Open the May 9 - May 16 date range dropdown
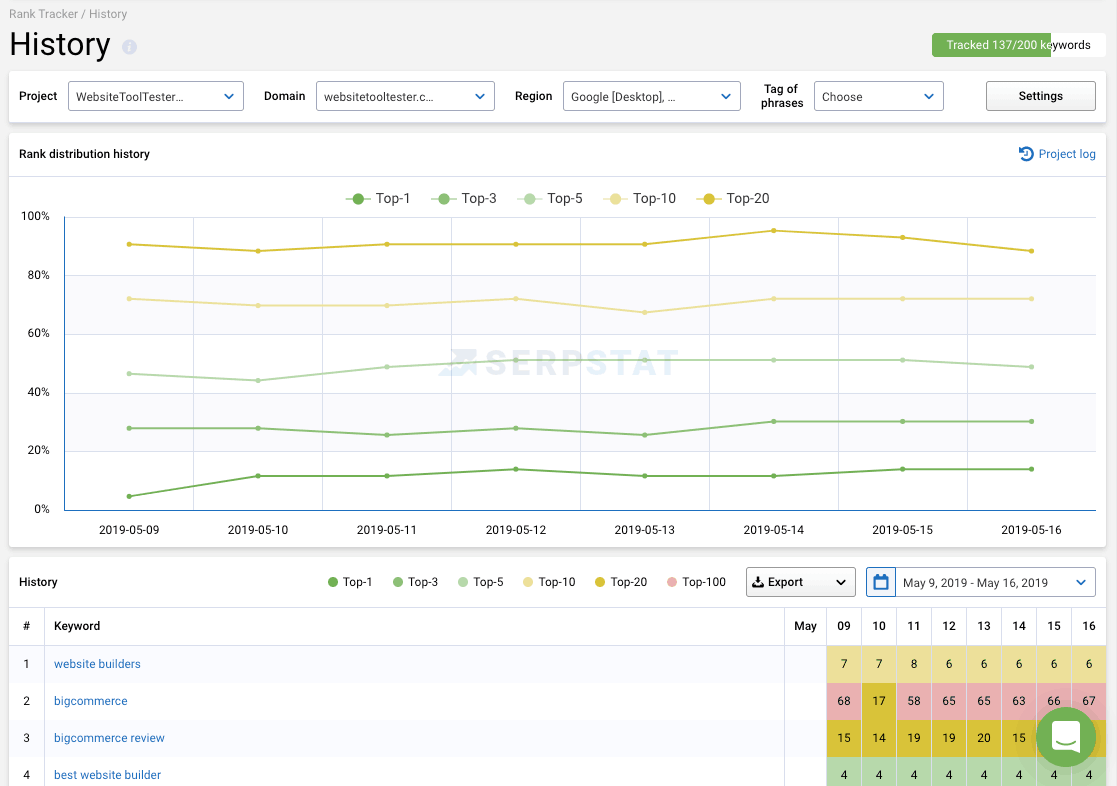1117x786 pixels. [x=995, y=582]
